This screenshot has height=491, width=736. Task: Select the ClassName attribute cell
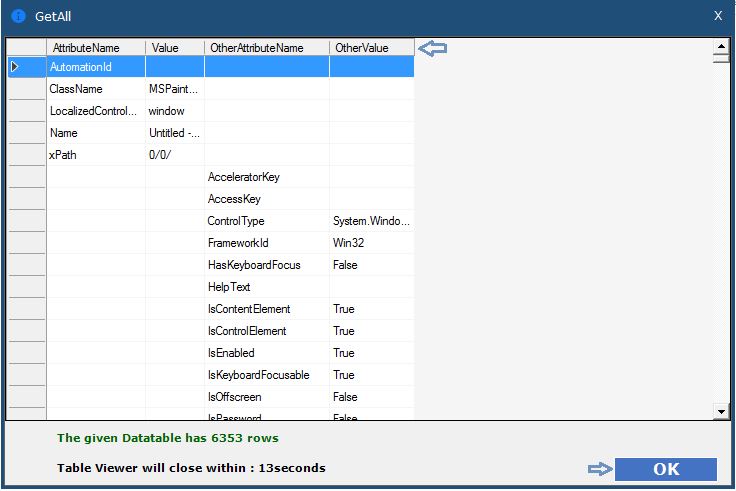click(95, 89)
